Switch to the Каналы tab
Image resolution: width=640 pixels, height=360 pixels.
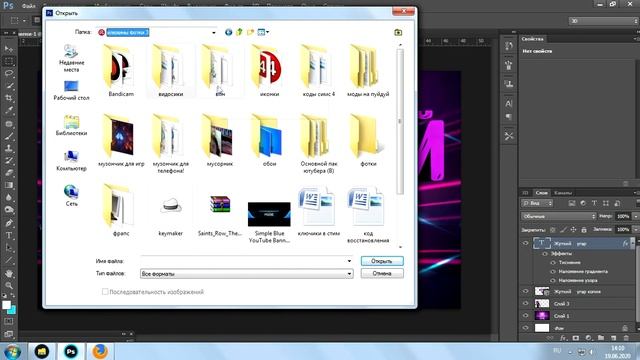(563, 193)
